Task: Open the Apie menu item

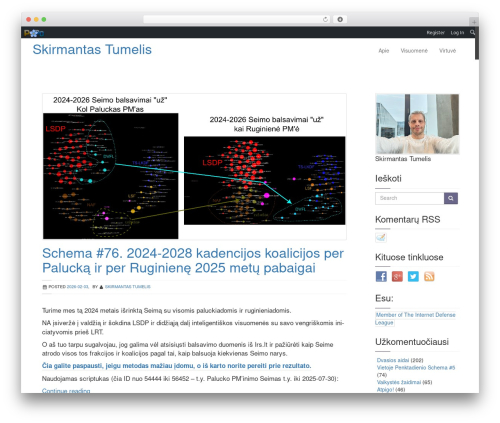Action: coord(384,51)
